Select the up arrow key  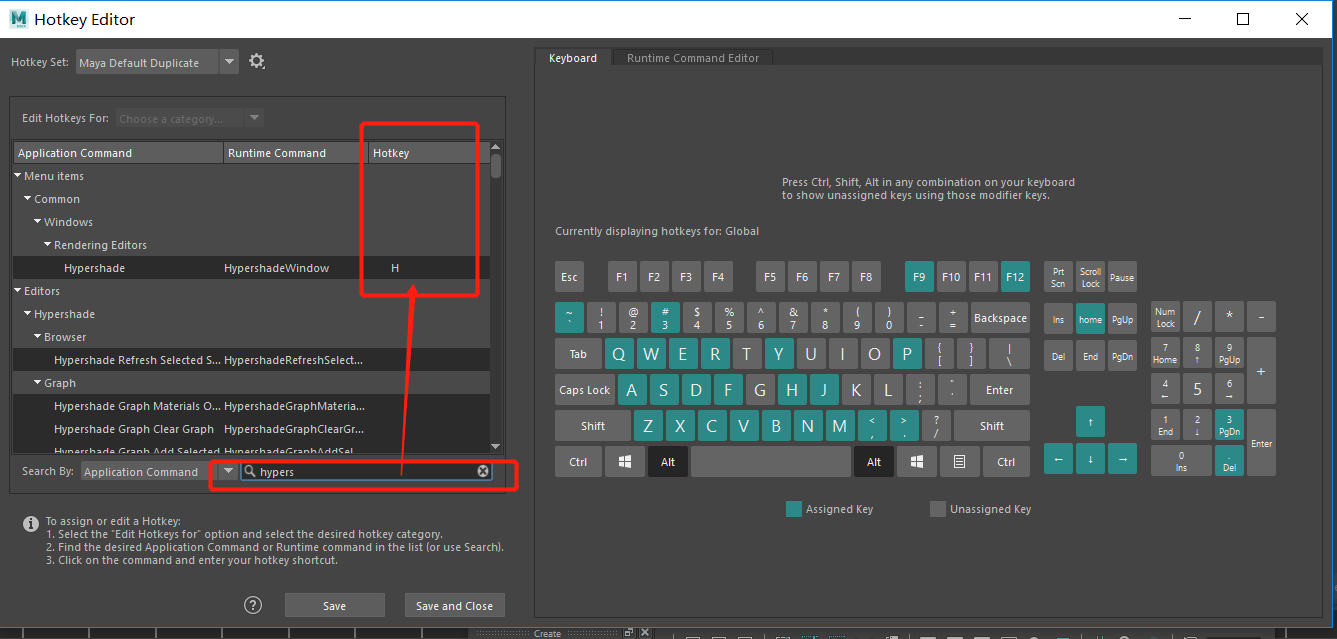[x=1089, y=421]
